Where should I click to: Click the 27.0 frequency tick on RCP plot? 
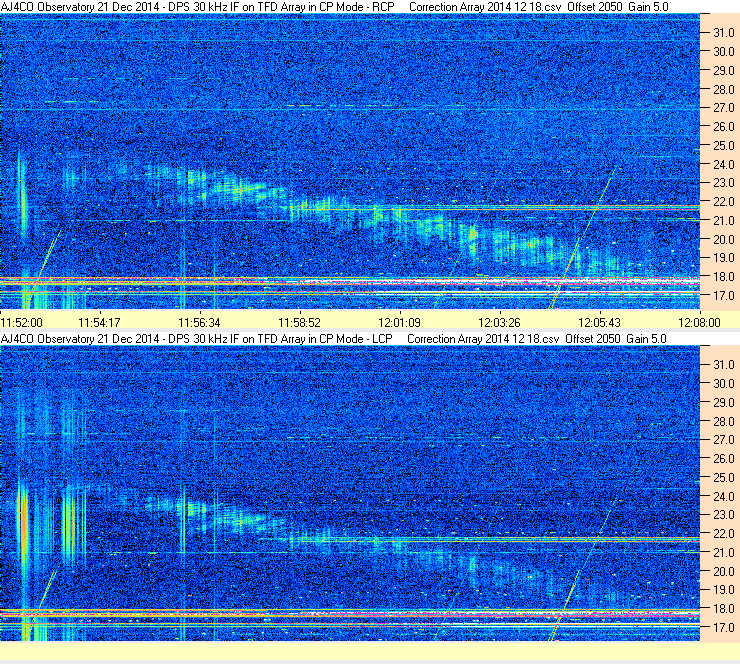(723, 108)
